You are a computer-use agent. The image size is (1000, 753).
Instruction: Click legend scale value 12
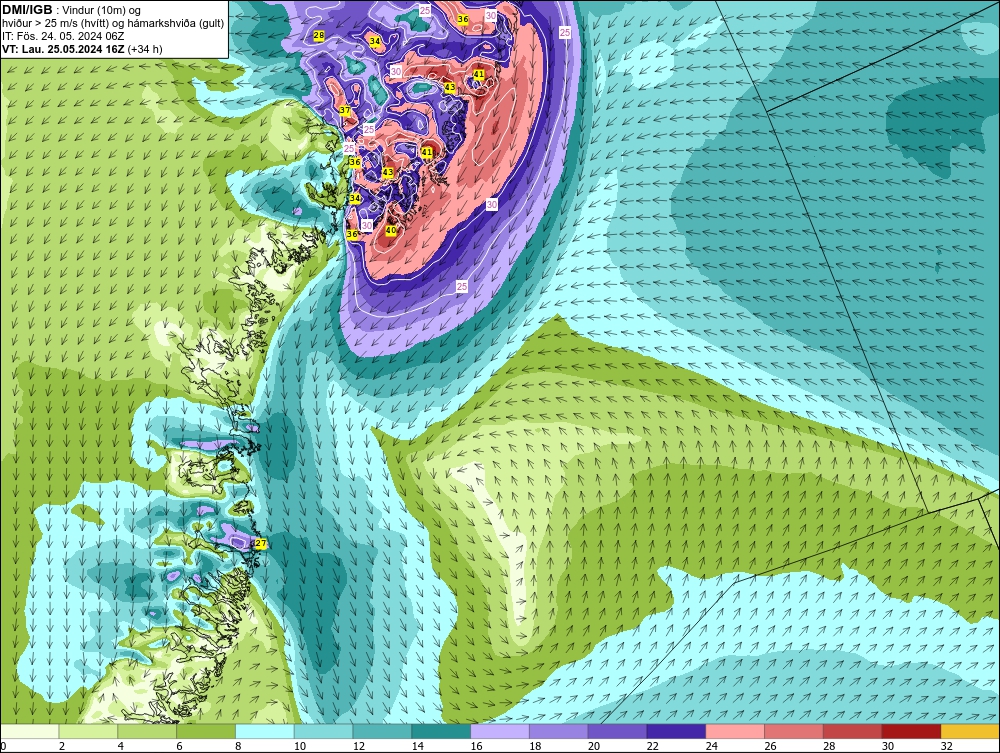pos(358,746)
